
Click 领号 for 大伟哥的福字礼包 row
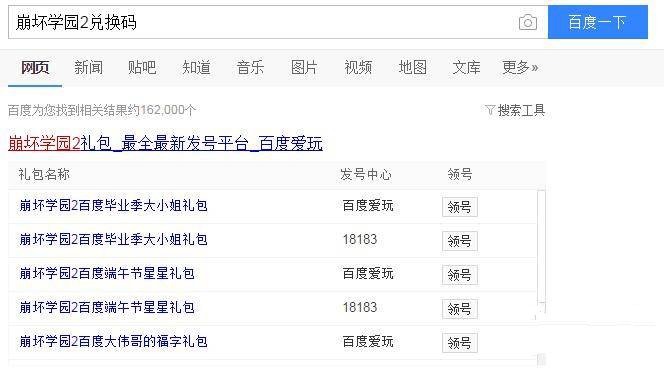pyautogui.click(x=459, y=343)
